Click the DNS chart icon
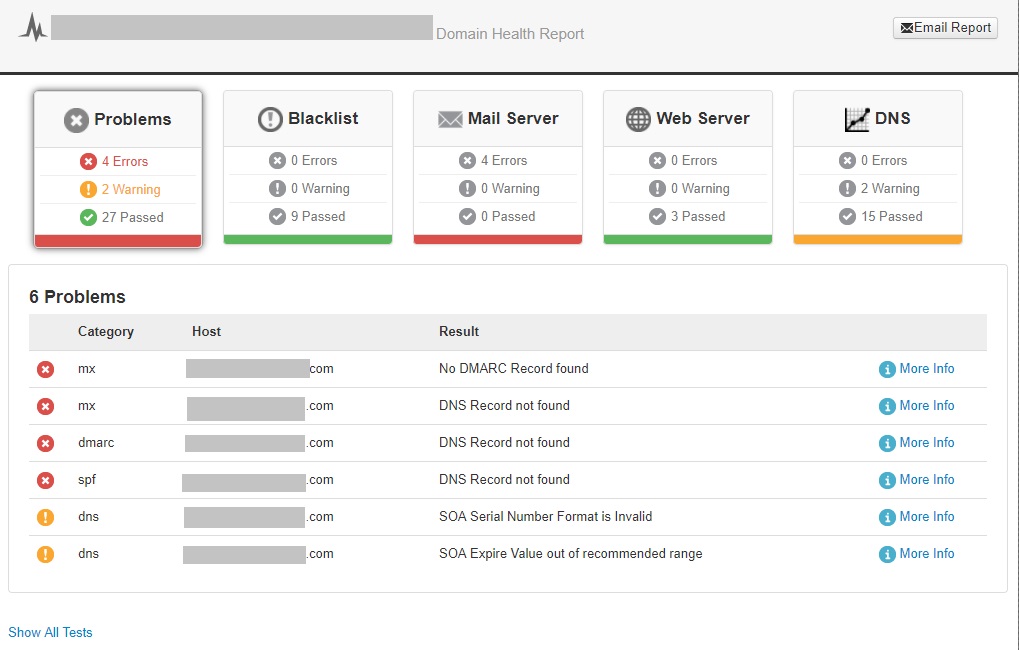The image size is (1019, 650). point(857,119)
